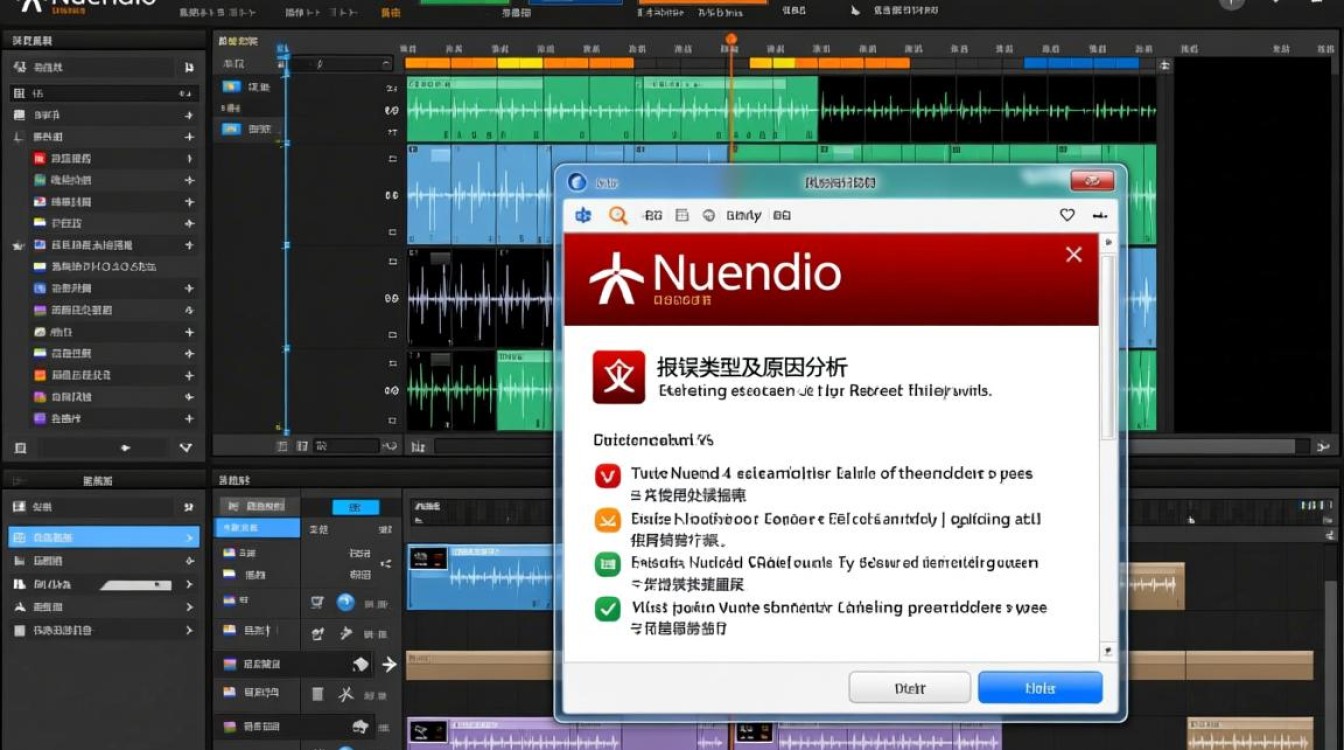Click the dialog scrollbar's down arrow

1107,650
